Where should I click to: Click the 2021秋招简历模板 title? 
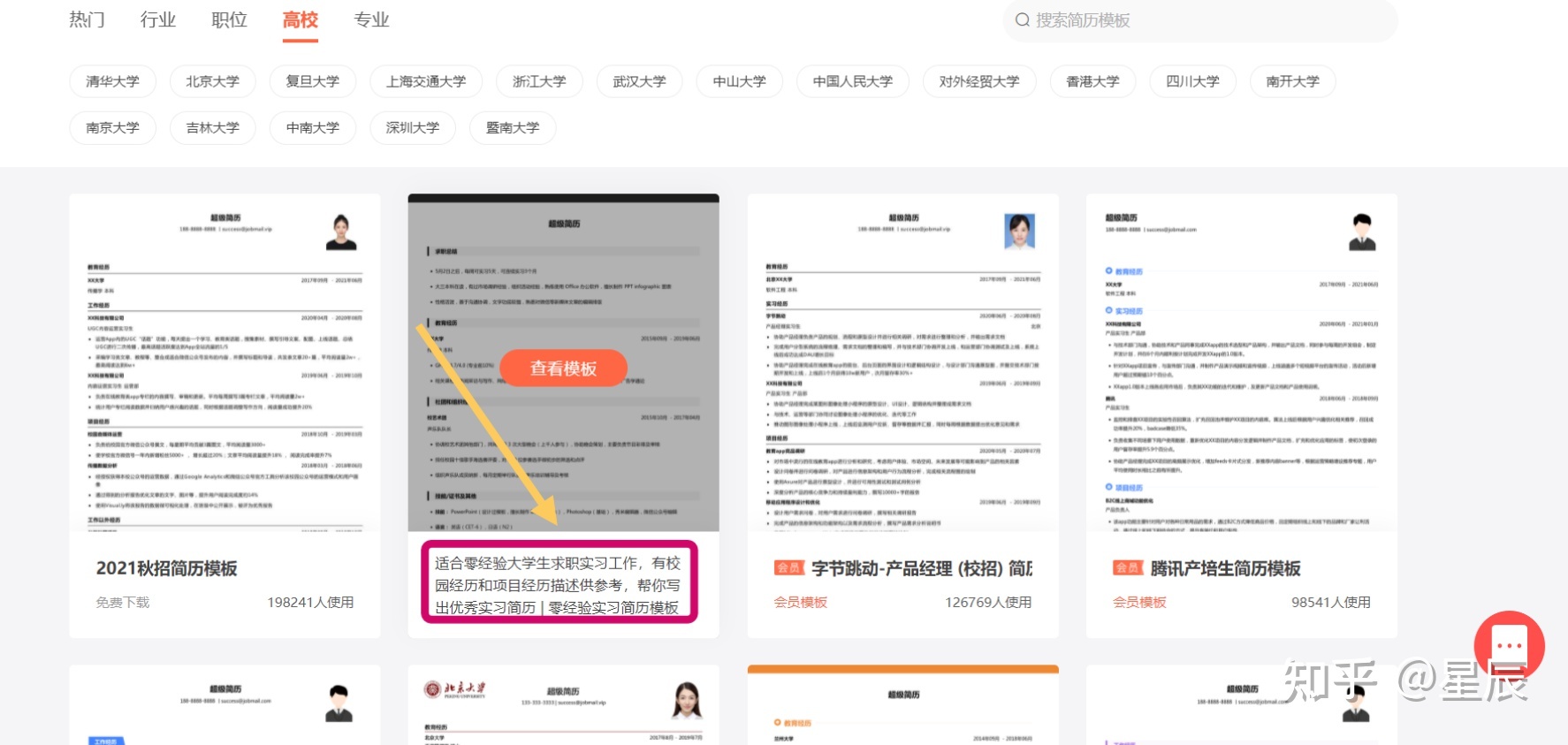(166, 568)
